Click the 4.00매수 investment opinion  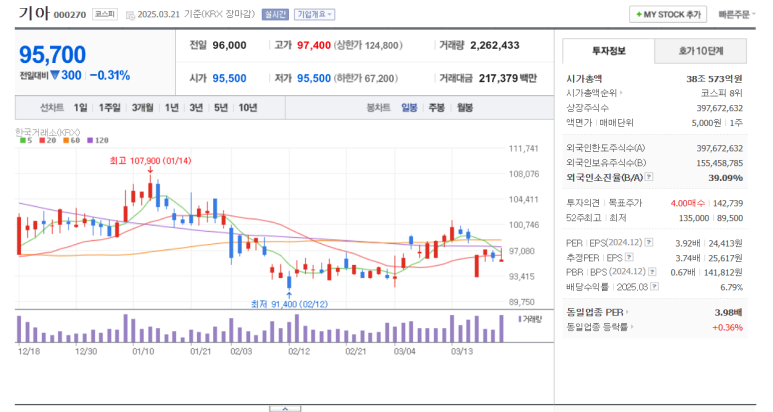688,203
